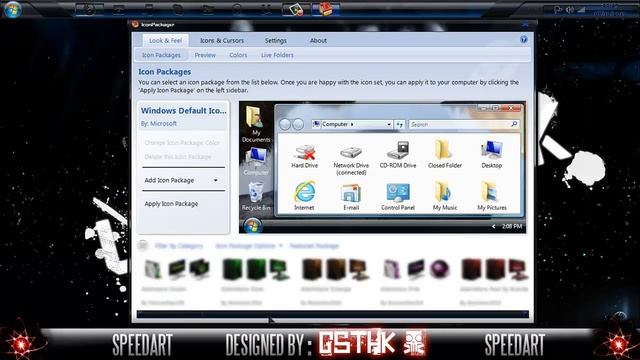
Task: Open the Windows Start orb on the taskbar
Action: click(x=12, y=9)
